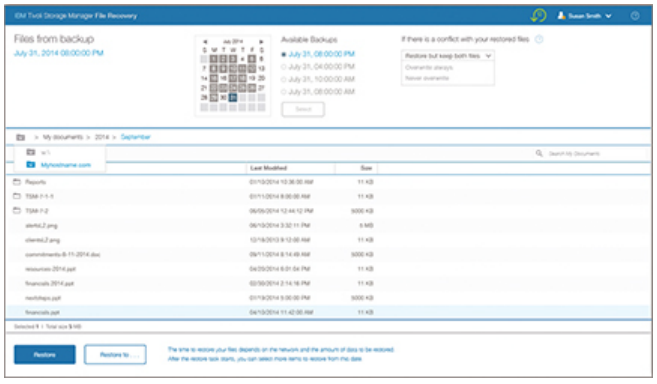The image size is (657, 384).
Task: Choose the July 31, 08:00:00 AM backup
Action: tap(318, 92)
